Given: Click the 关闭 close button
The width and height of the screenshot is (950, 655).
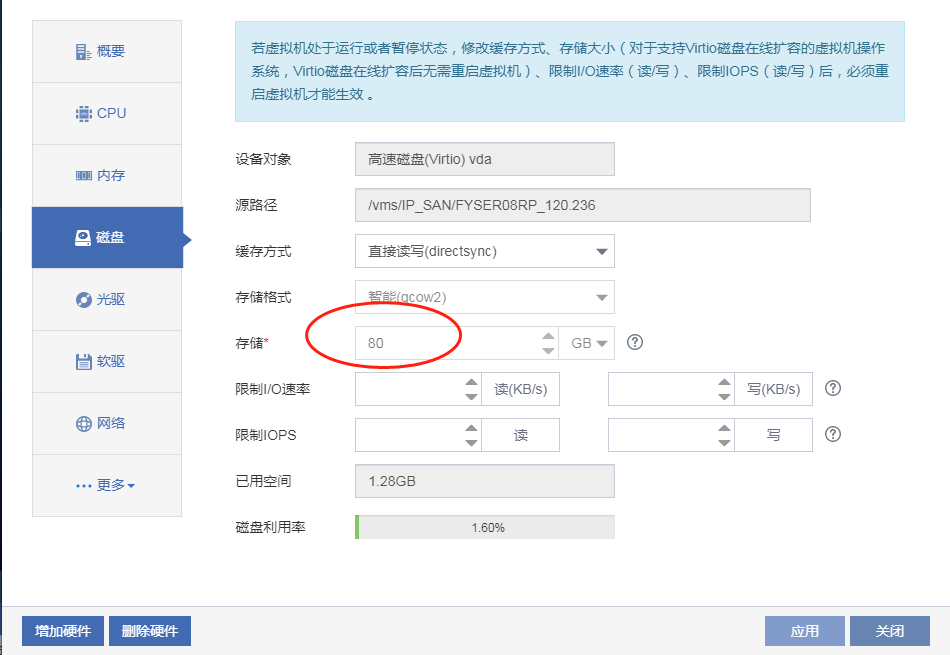Looking at the screenshot, I should click(889, 631).
